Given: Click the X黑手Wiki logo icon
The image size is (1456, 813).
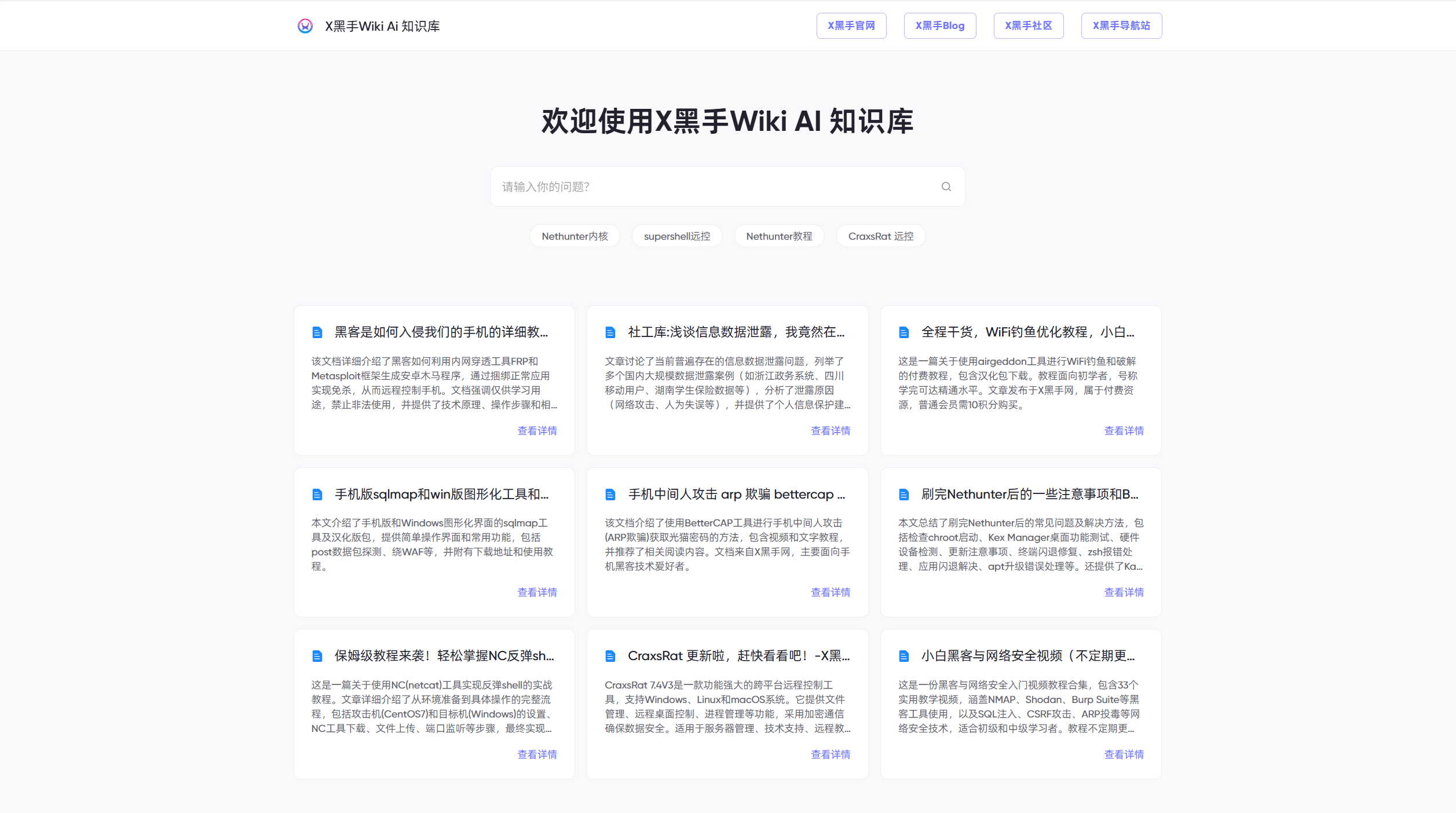Looking at the screenshot, I should click(305, 26).
